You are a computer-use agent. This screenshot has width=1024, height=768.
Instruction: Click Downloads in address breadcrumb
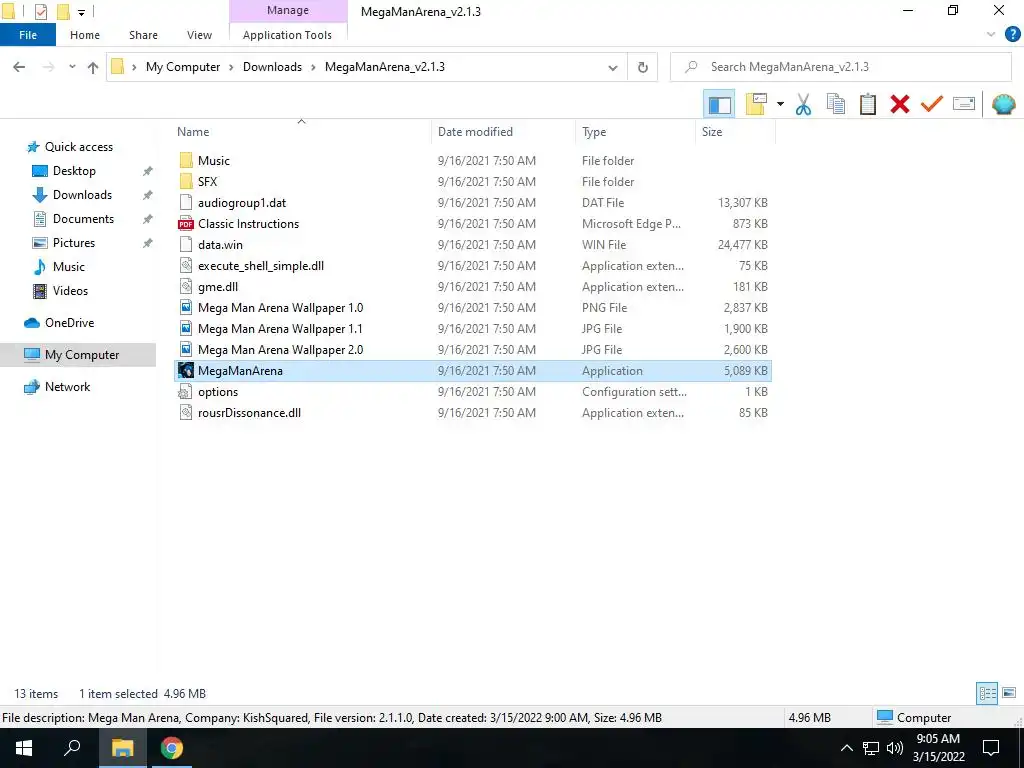click(x=272, y=67)
